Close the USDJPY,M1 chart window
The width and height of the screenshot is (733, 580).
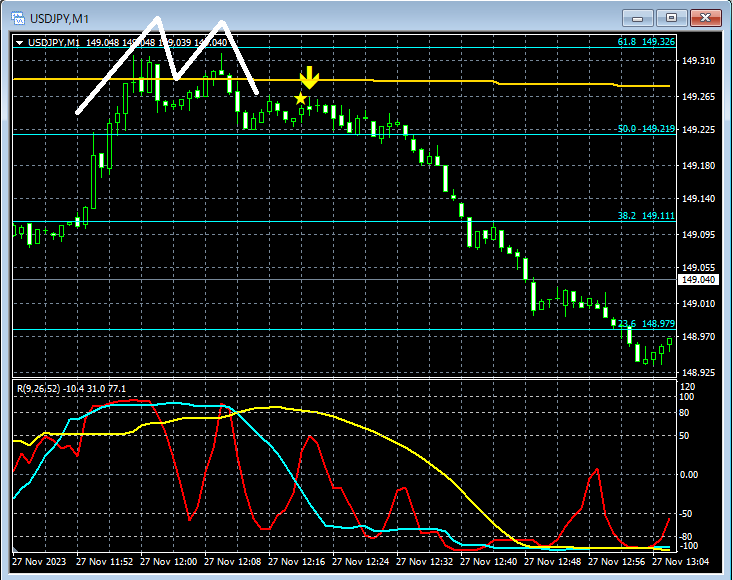pos(705,18)
